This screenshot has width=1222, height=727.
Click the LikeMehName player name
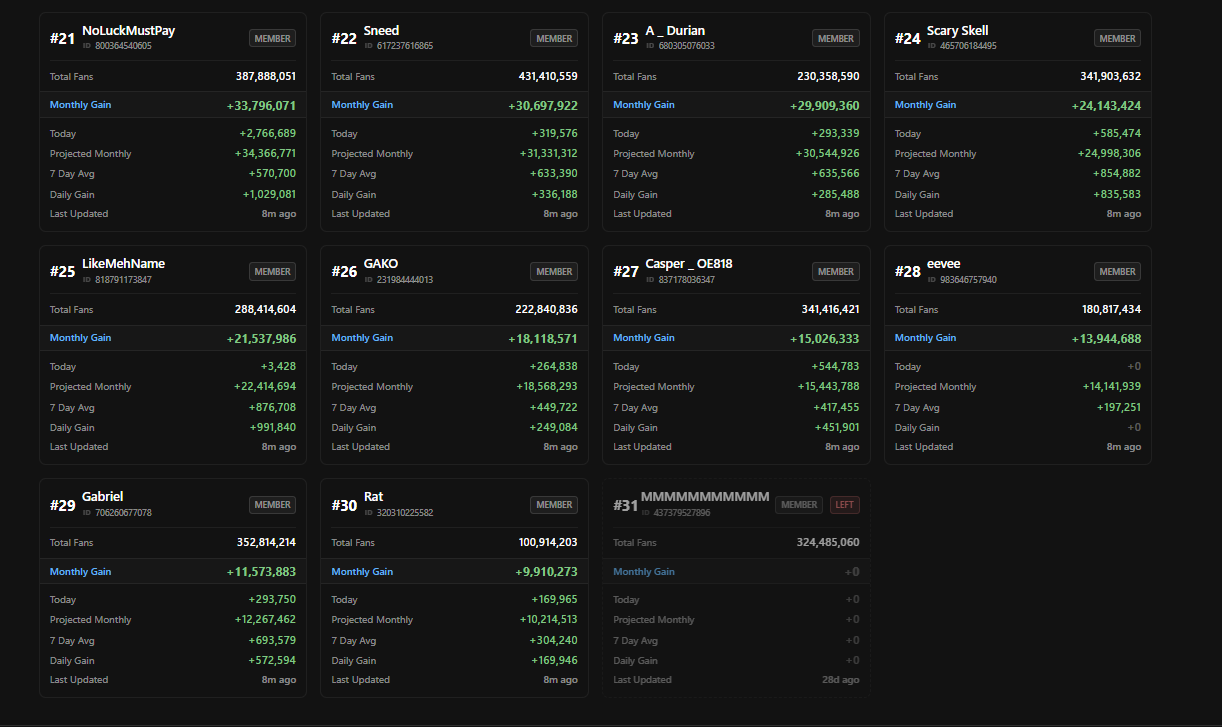123,264
